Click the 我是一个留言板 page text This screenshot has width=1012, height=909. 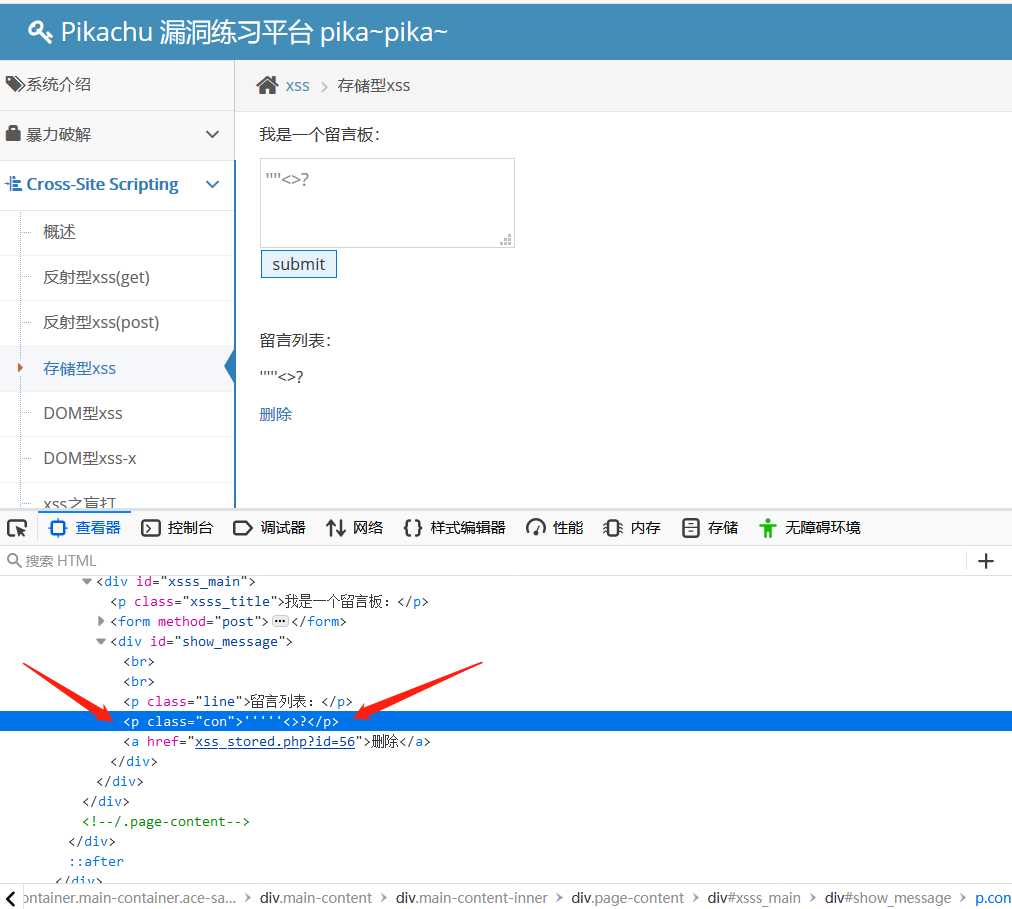[320, 134]
